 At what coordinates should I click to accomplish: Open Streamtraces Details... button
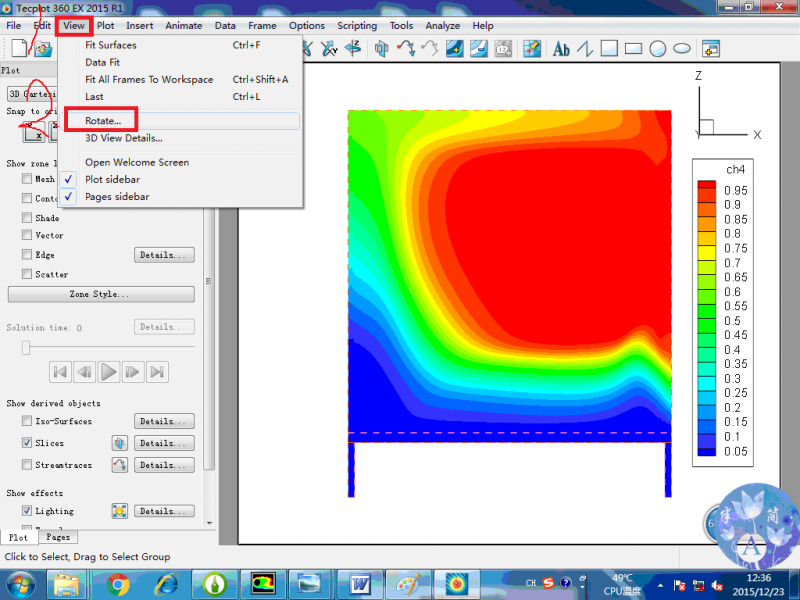click(164, 465)
